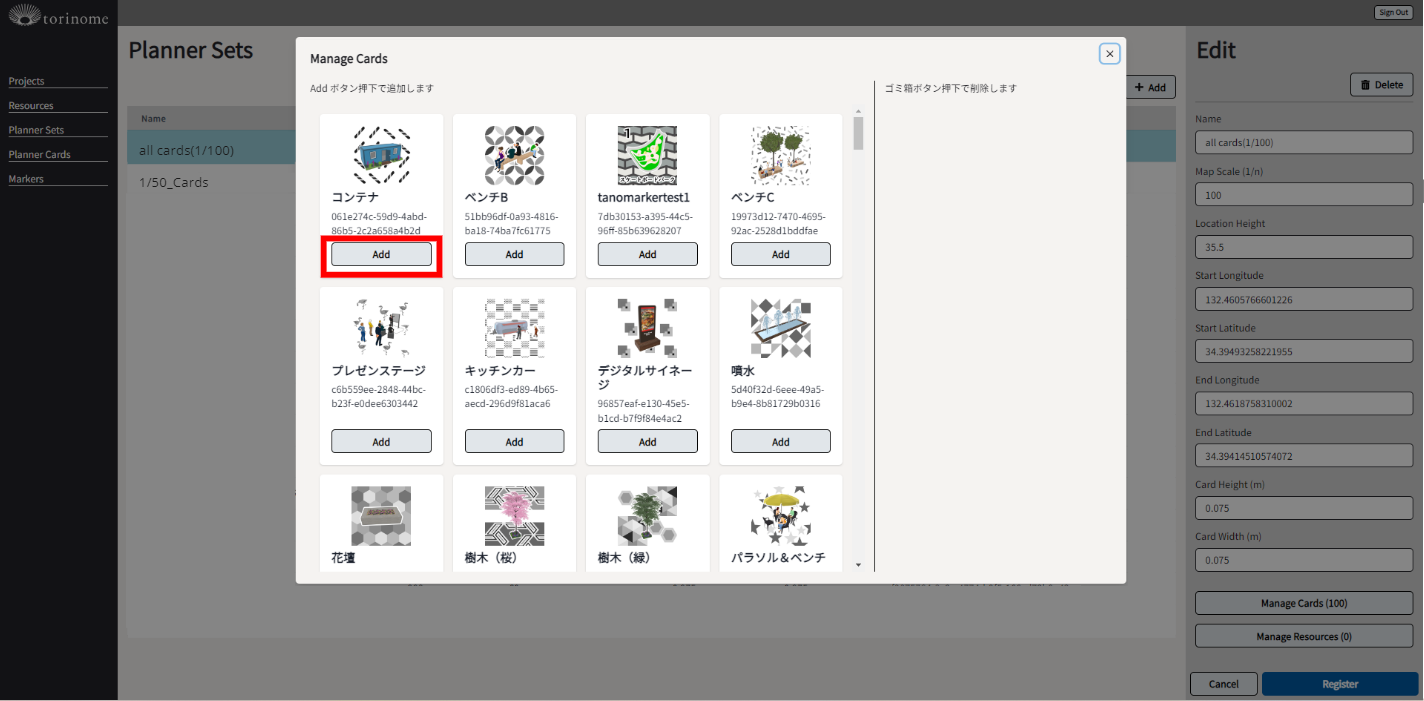
Task: Click the Map Scale input field
Action: click(1303, 195)
